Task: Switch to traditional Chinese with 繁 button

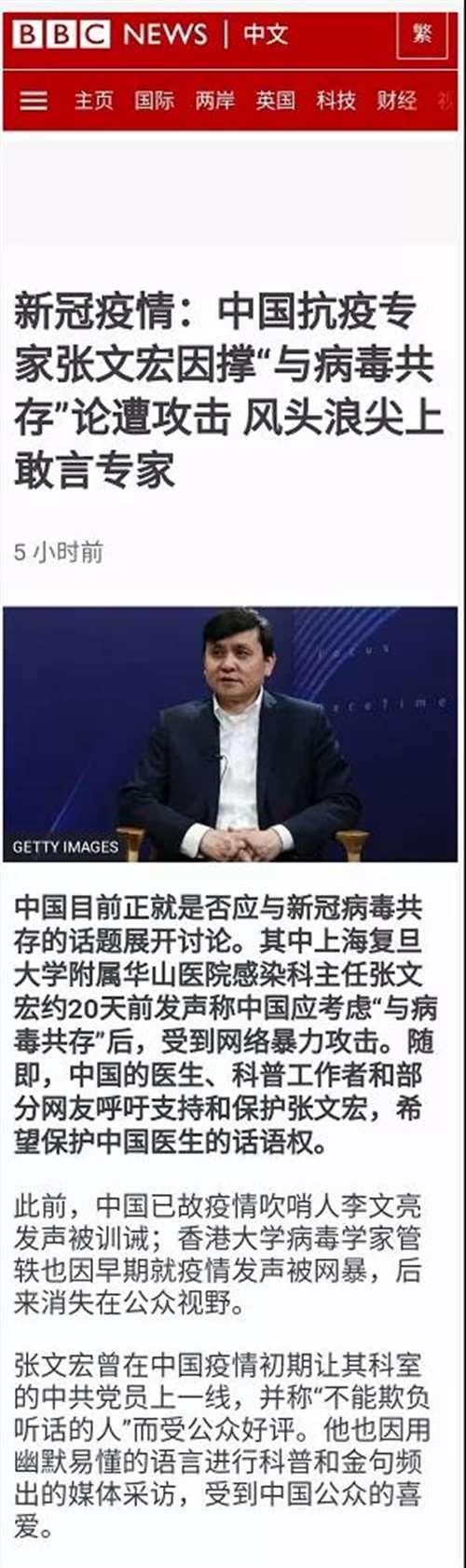Action: coord(422,34)
